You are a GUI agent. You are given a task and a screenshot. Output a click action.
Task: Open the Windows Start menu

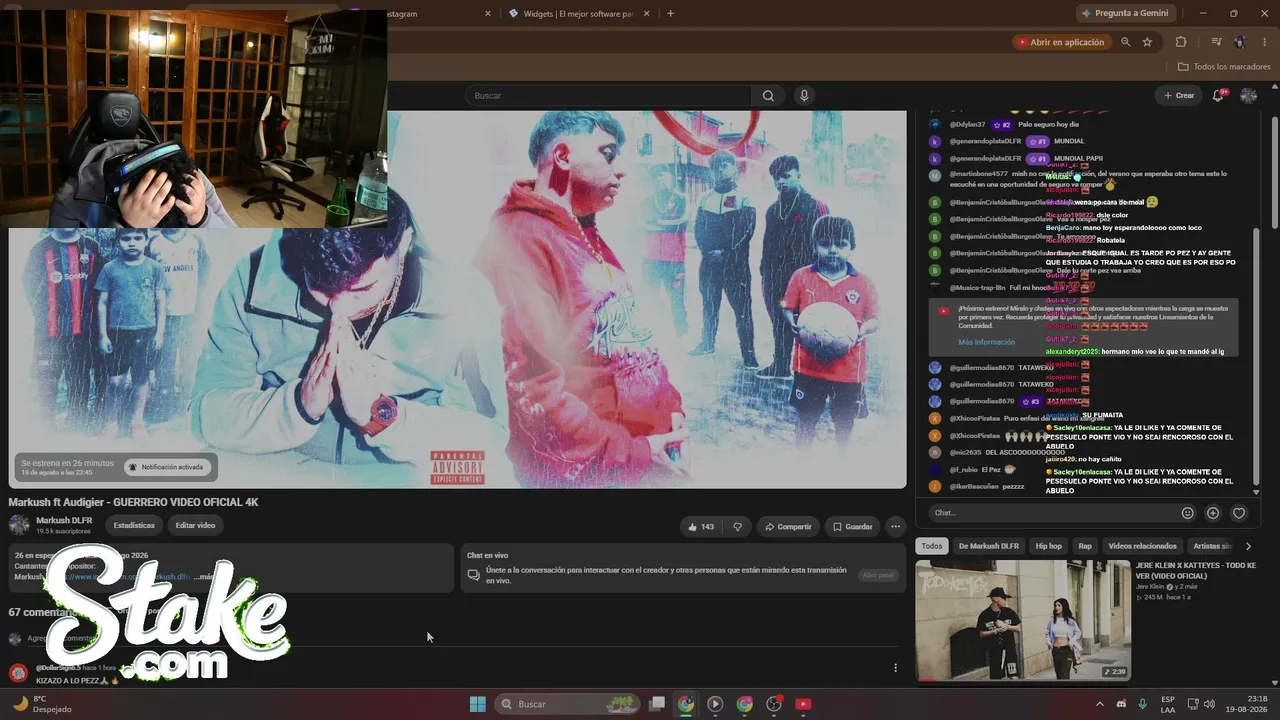coord(478,704)
